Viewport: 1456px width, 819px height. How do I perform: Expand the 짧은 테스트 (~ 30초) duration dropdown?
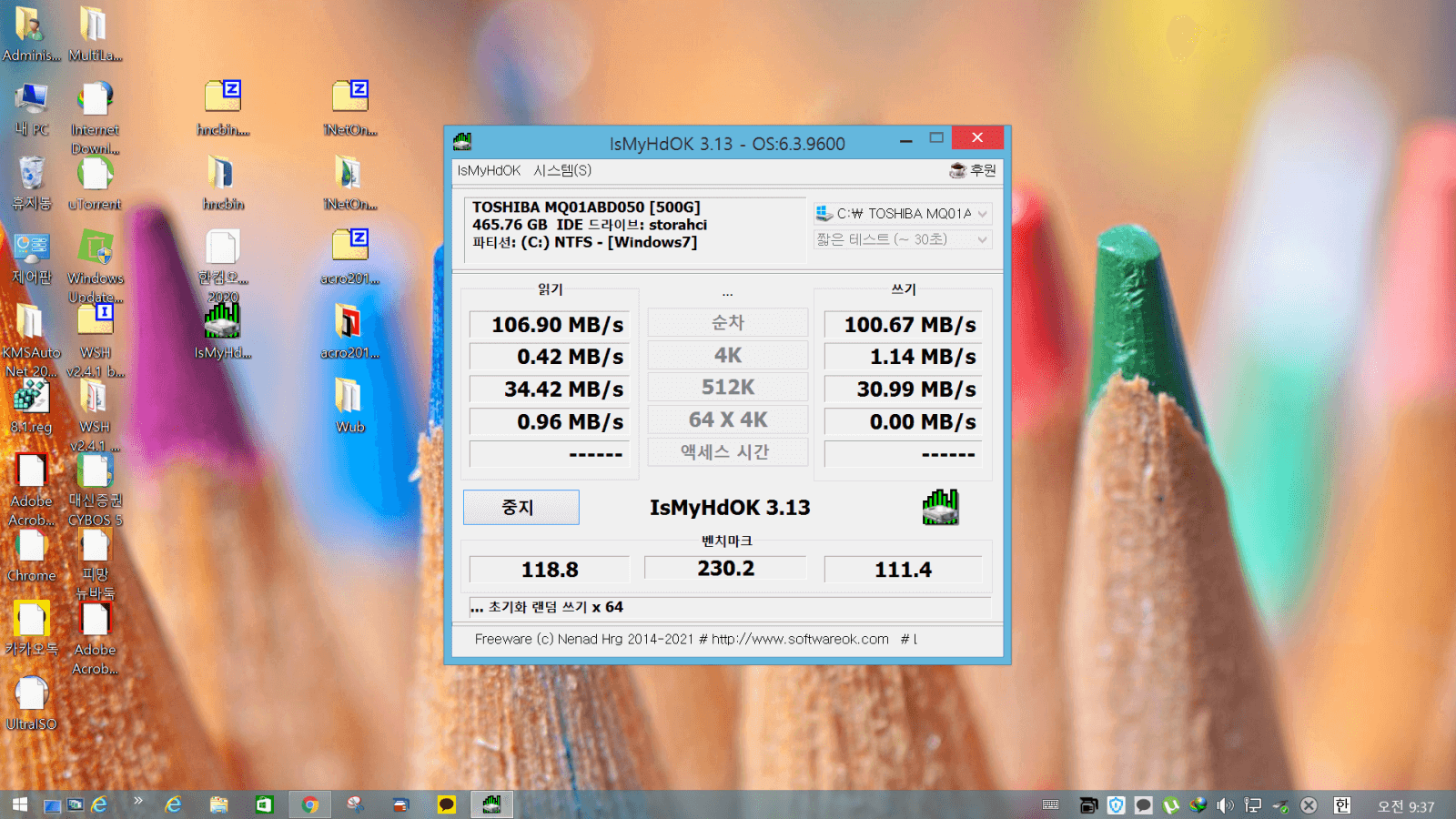(902, 239)
